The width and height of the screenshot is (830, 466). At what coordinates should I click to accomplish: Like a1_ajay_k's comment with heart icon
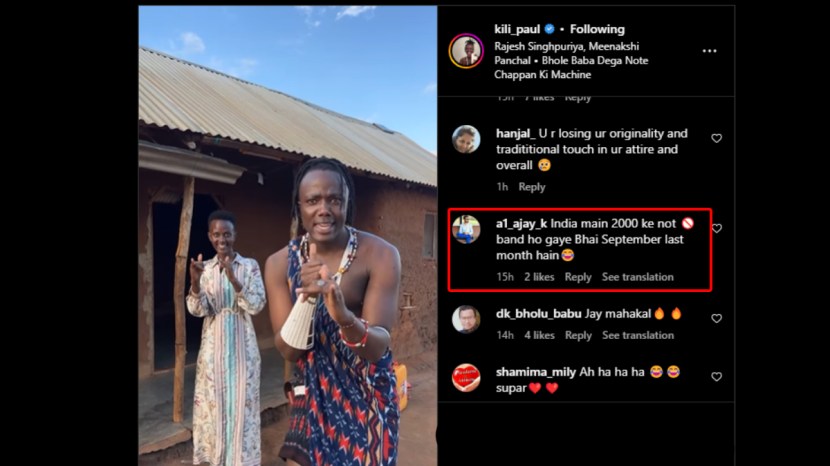pyautogui.click(x=716, y=228)
